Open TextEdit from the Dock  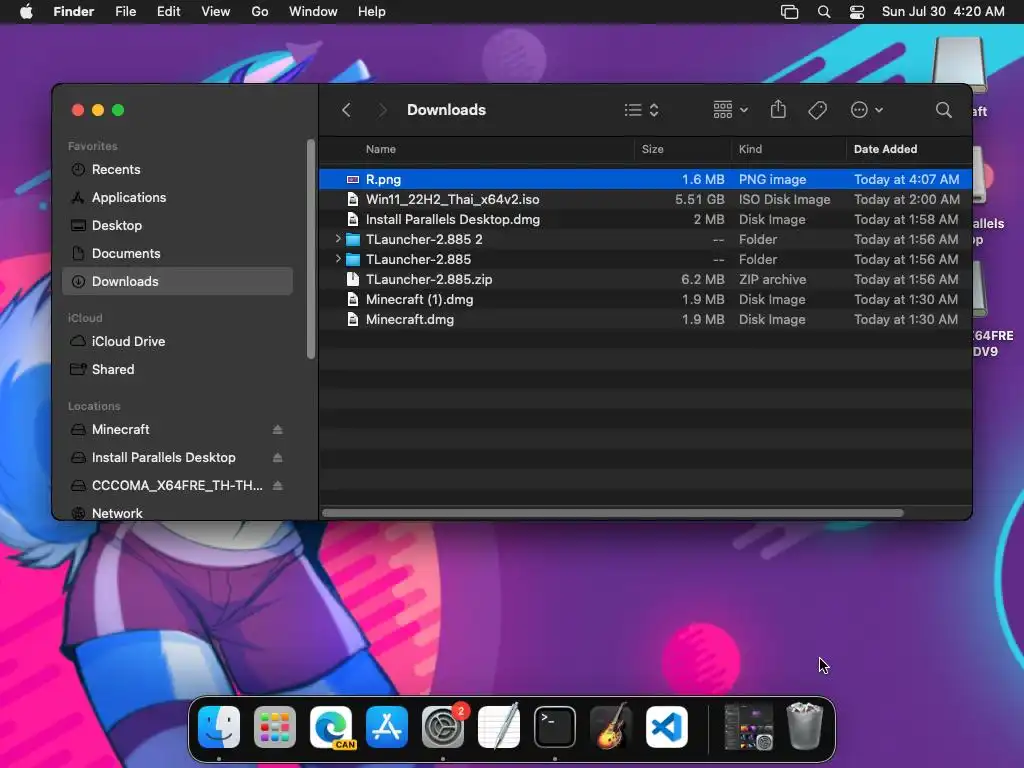tap(500, 727)
